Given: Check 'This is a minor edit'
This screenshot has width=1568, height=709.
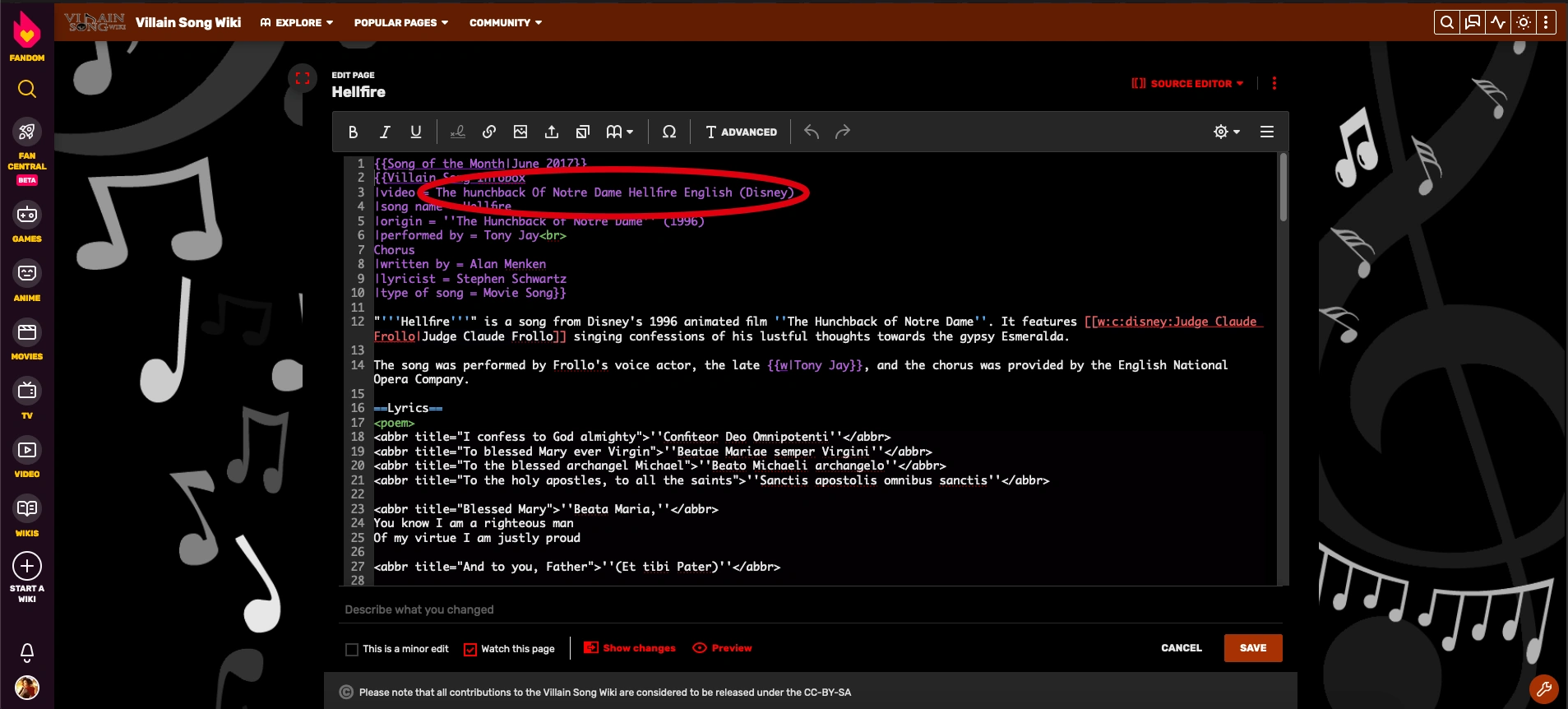Looking at the screenshot, I should click(x=352, y=649).
